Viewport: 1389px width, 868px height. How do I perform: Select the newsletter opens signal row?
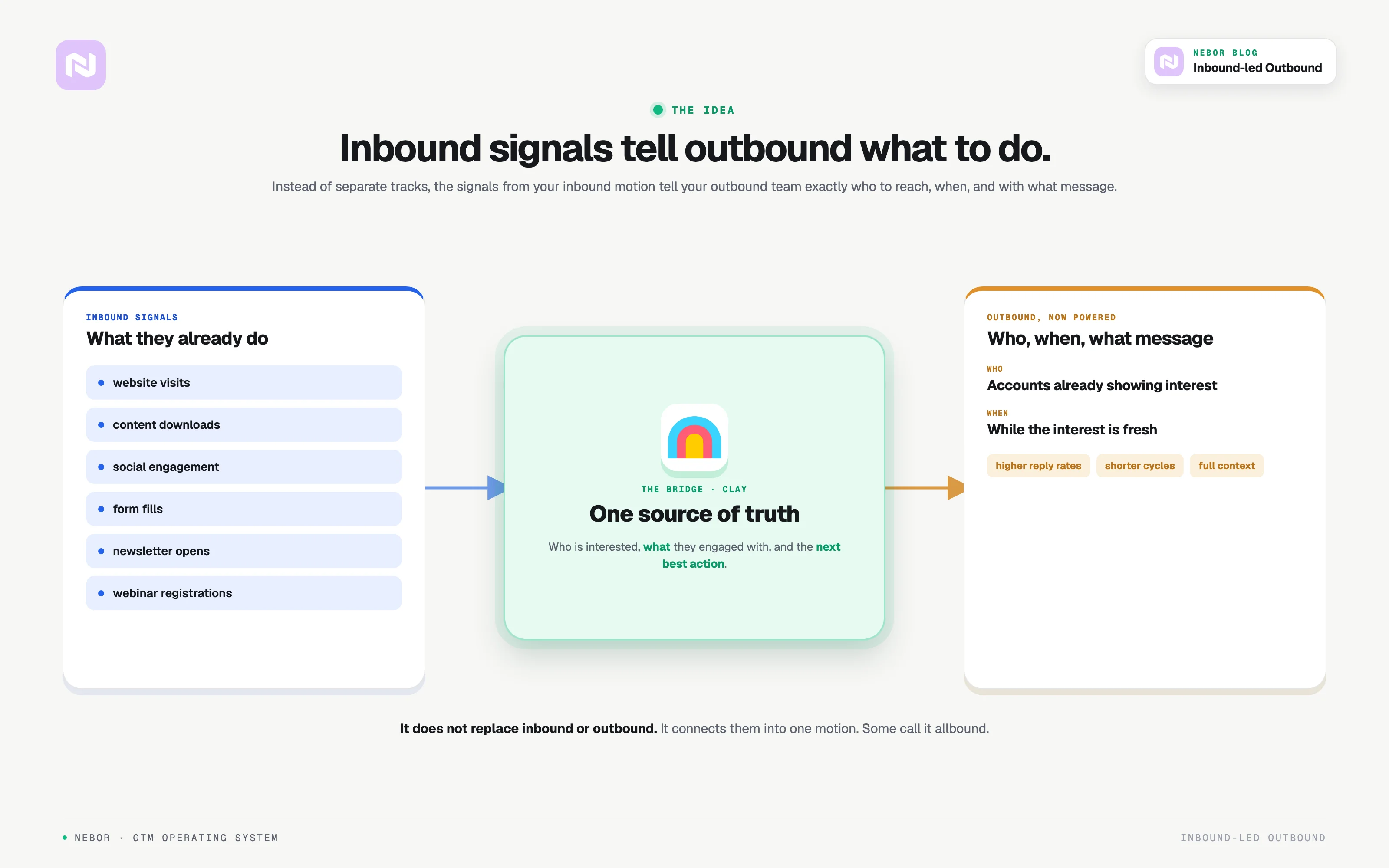[x=244, y=551]
